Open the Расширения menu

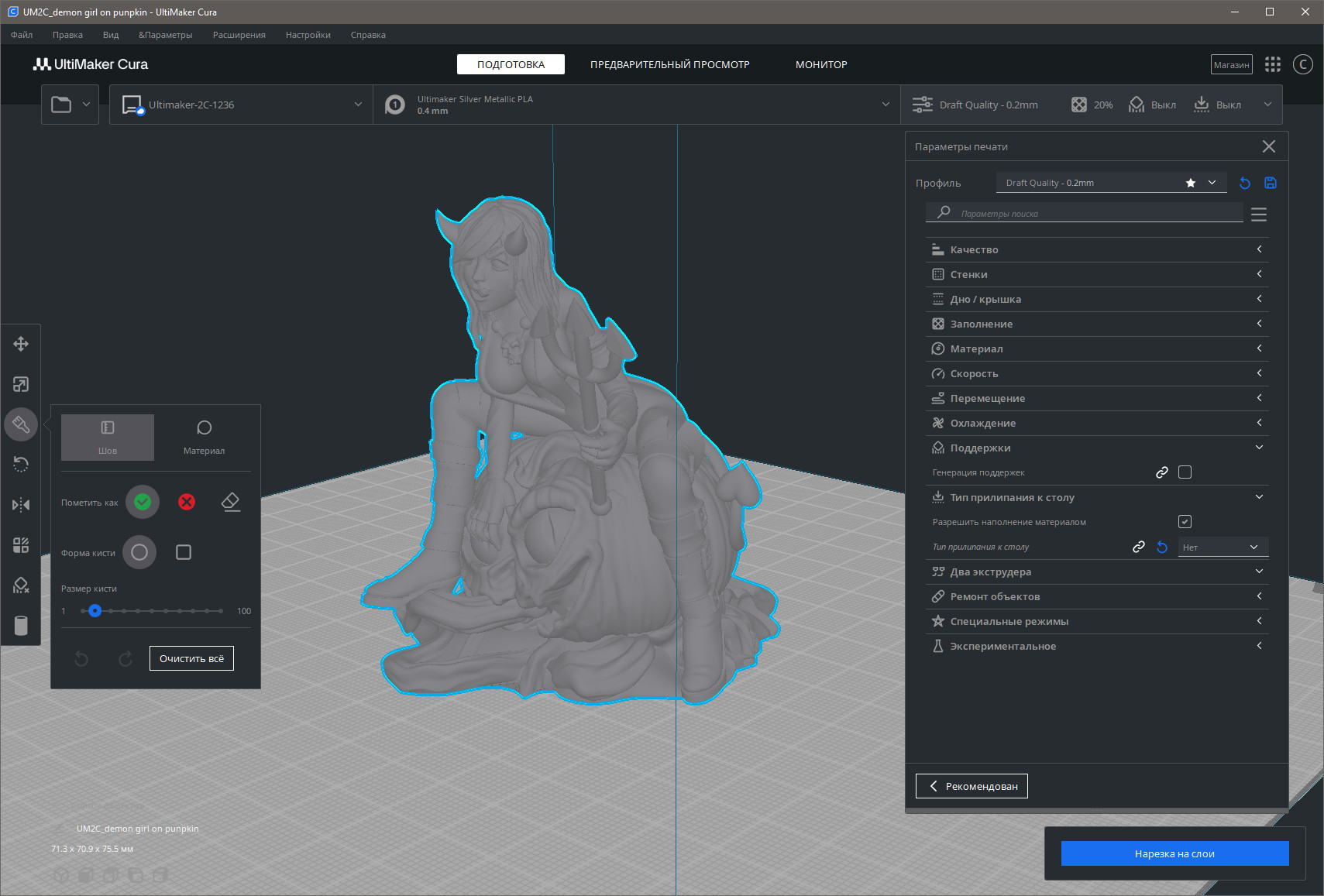(x=239, y=35)
